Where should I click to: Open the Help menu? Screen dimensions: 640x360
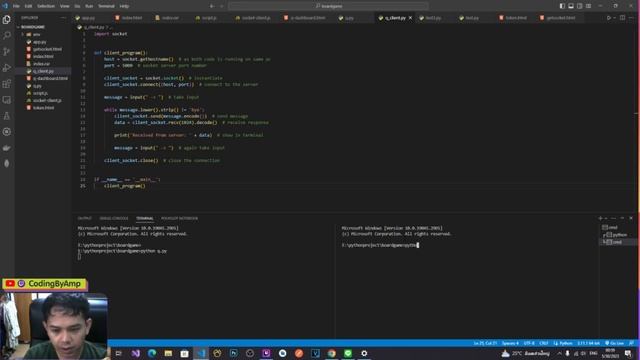124,6
